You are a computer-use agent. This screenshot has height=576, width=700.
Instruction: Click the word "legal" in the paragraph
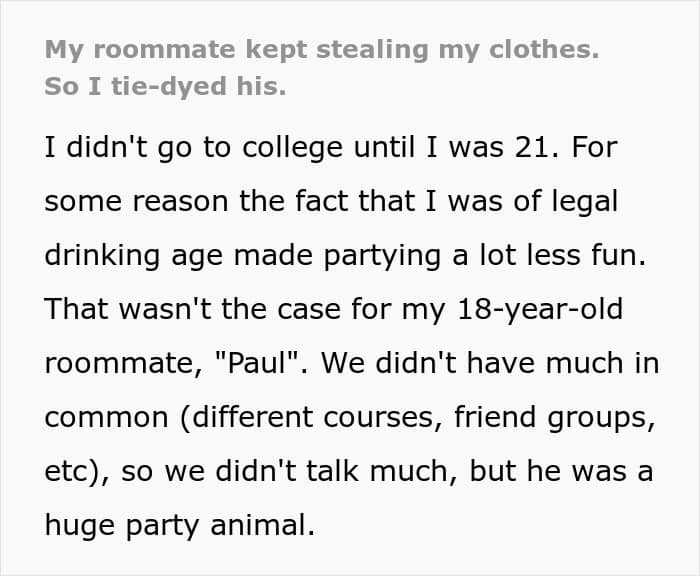(581, 201)
